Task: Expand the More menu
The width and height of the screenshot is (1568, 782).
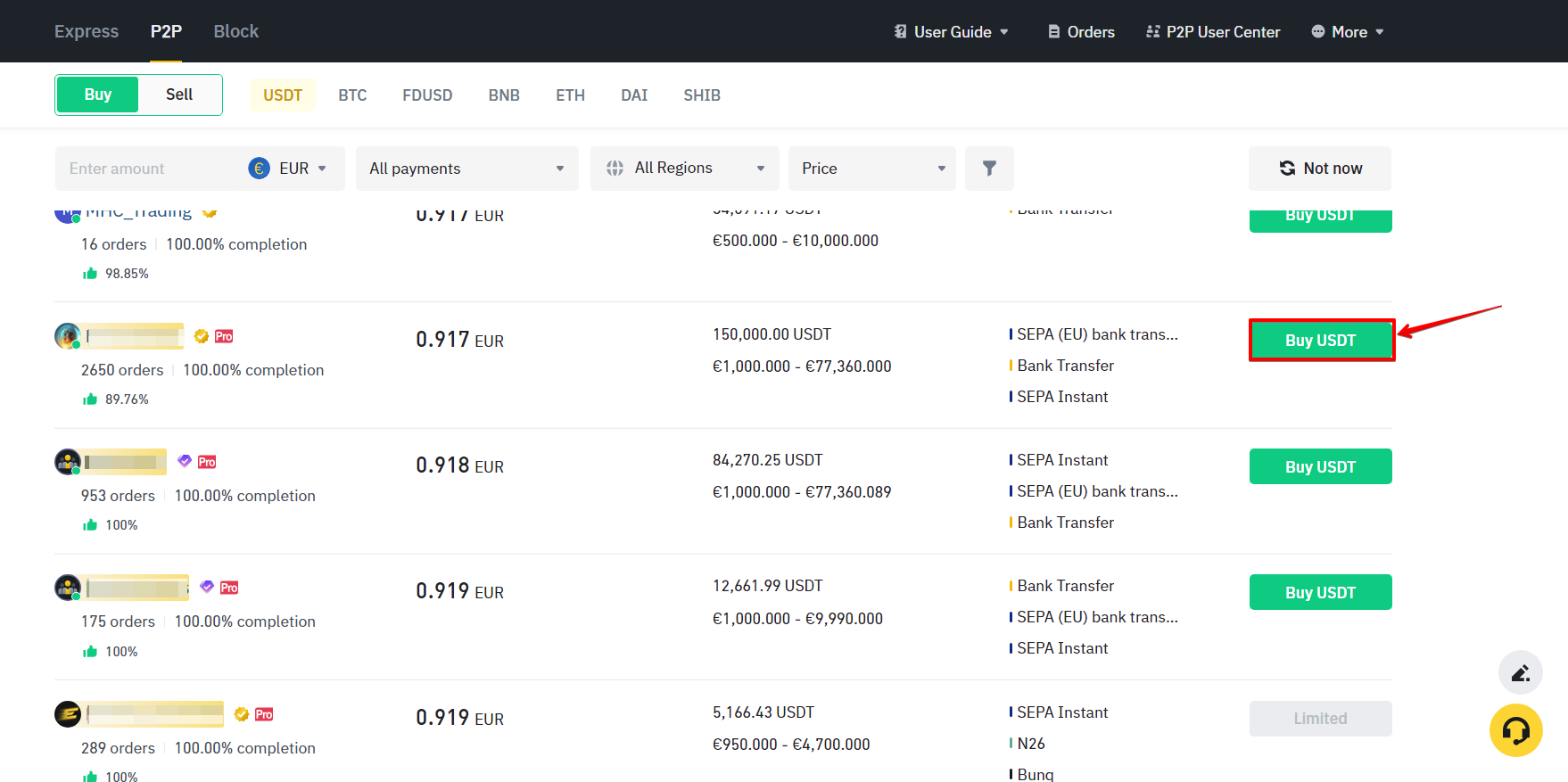Action: coord(1348,31)
